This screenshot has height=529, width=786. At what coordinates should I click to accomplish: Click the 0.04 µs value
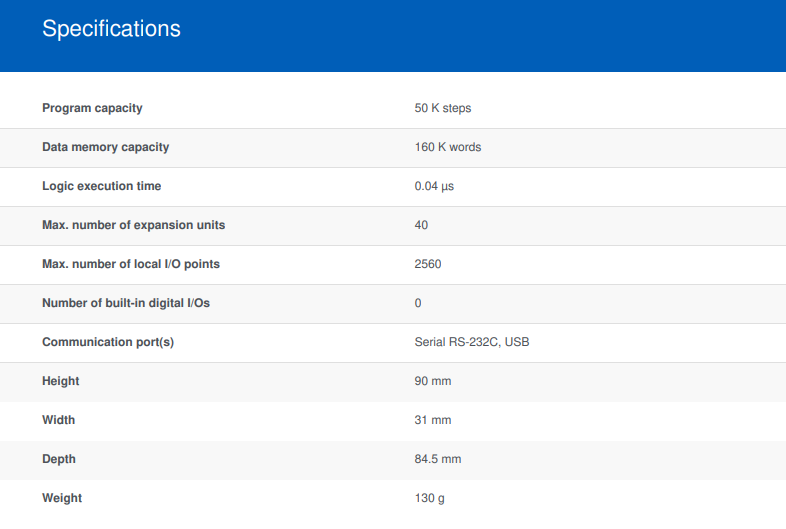click(x=434, y=187)
